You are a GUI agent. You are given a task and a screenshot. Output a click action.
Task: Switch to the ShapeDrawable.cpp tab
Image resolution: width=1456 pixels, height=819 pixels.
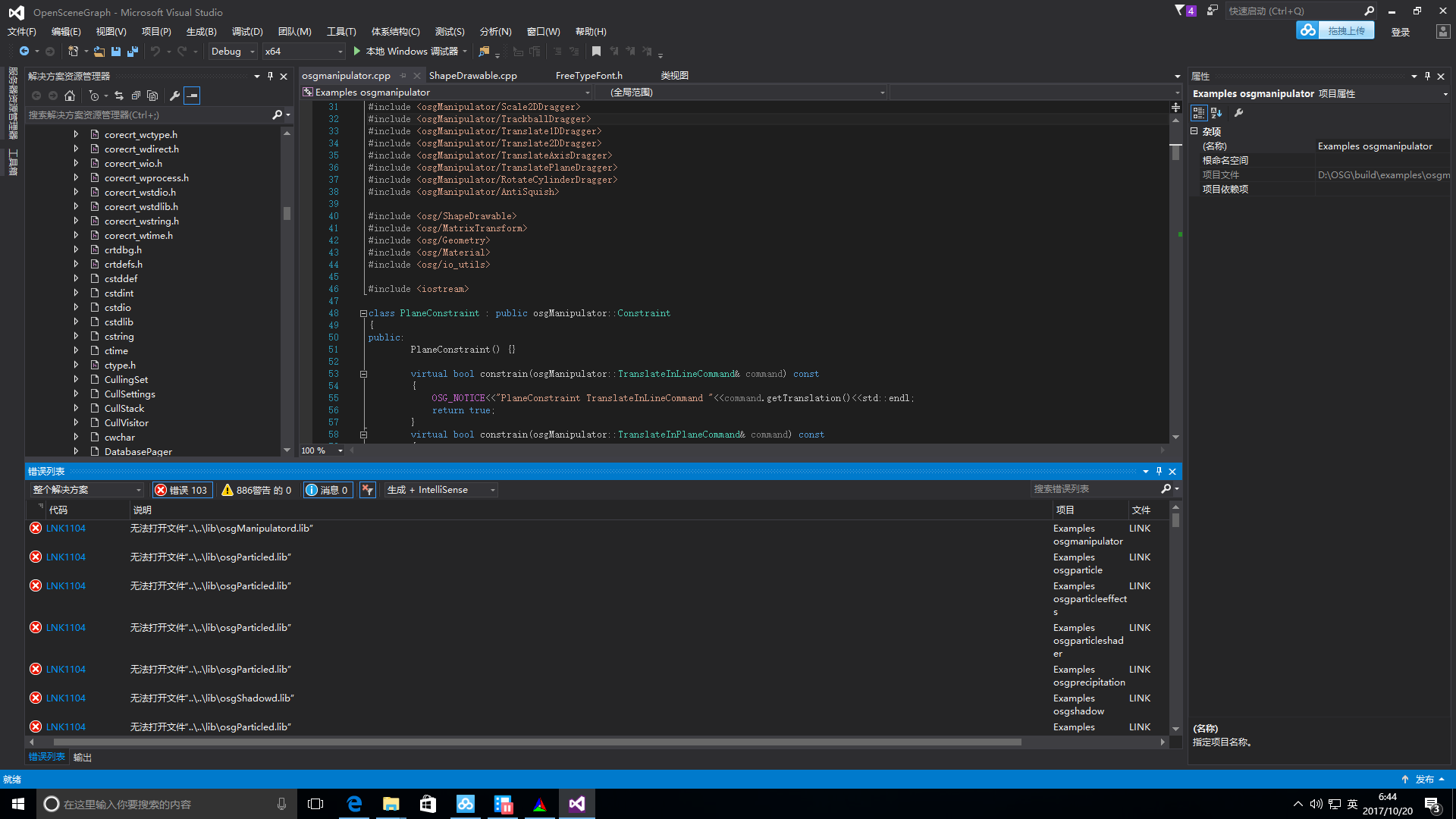tap(473, 75)
